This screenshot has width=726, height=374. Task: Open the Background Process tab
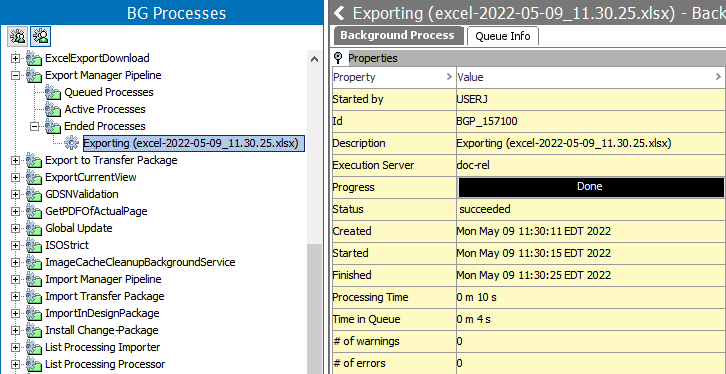coord(397,35)
